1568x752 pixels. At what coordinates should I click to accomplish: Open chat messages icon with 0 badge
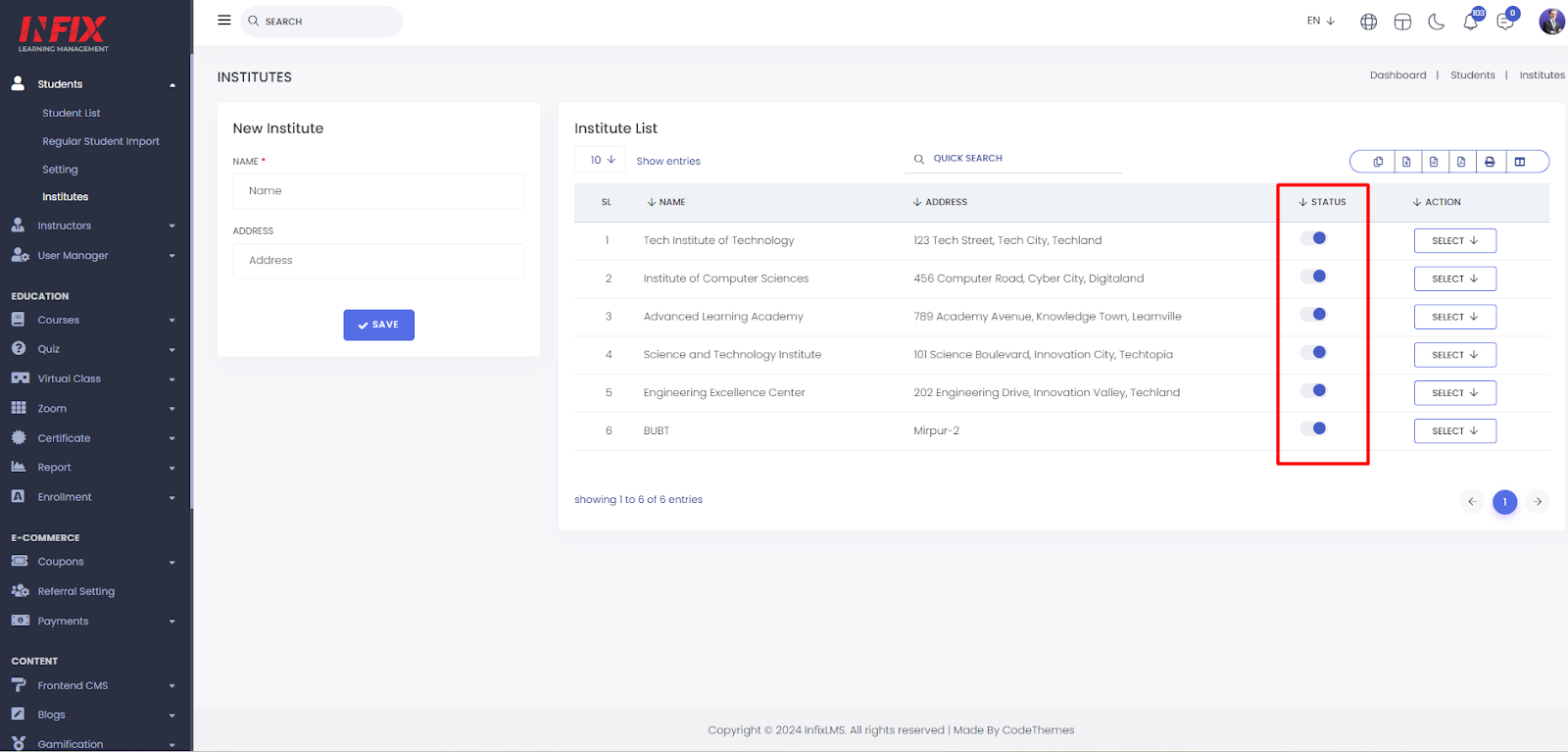(1506, 20)
